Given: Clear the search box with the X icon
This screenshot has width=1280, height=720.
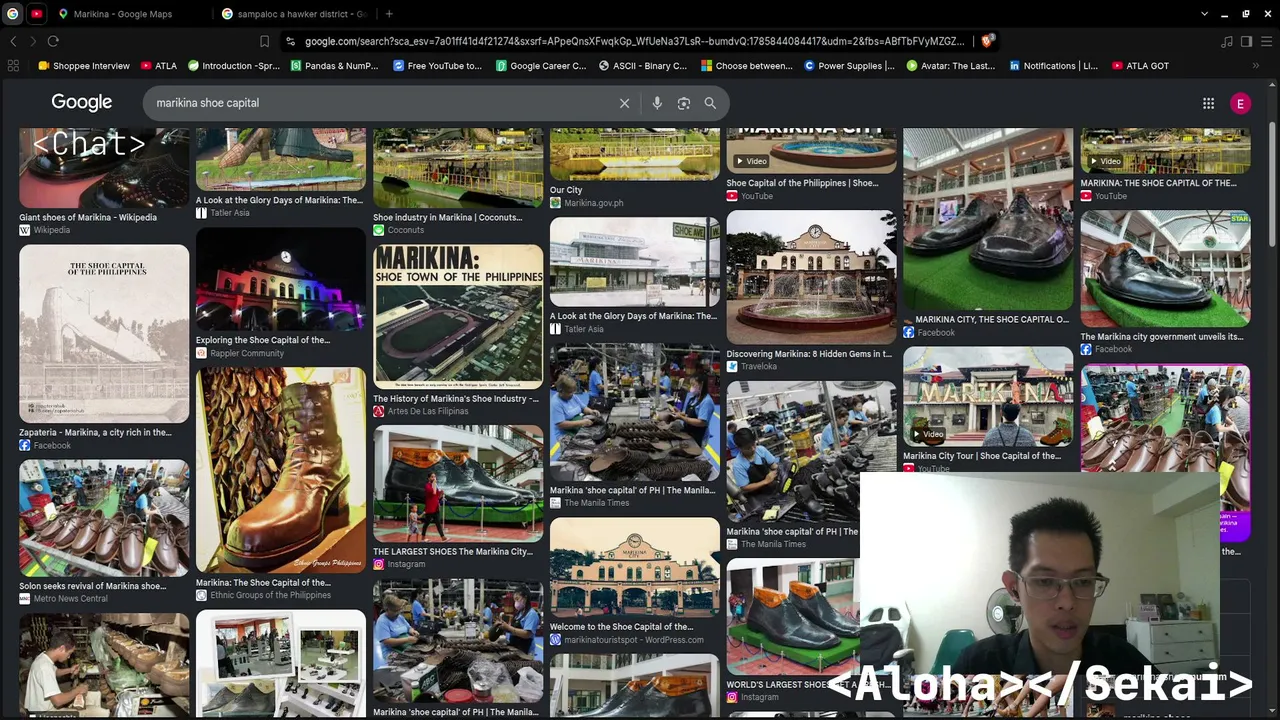Looking at the screenshot, I should point(624,103).
